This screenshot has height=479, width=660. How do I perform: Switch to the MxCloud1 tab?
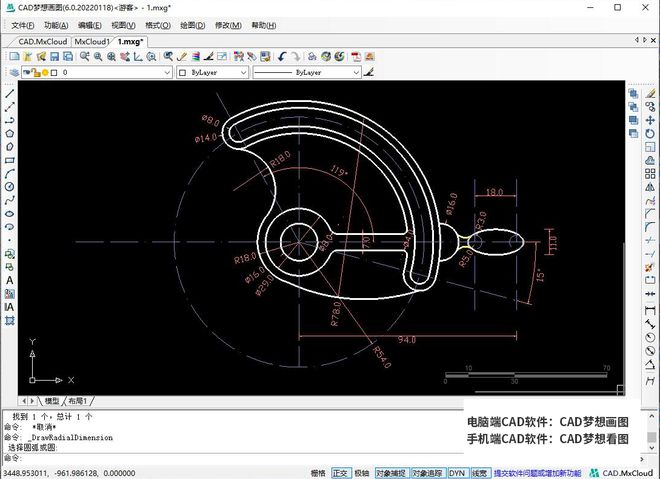click(92, 42)
